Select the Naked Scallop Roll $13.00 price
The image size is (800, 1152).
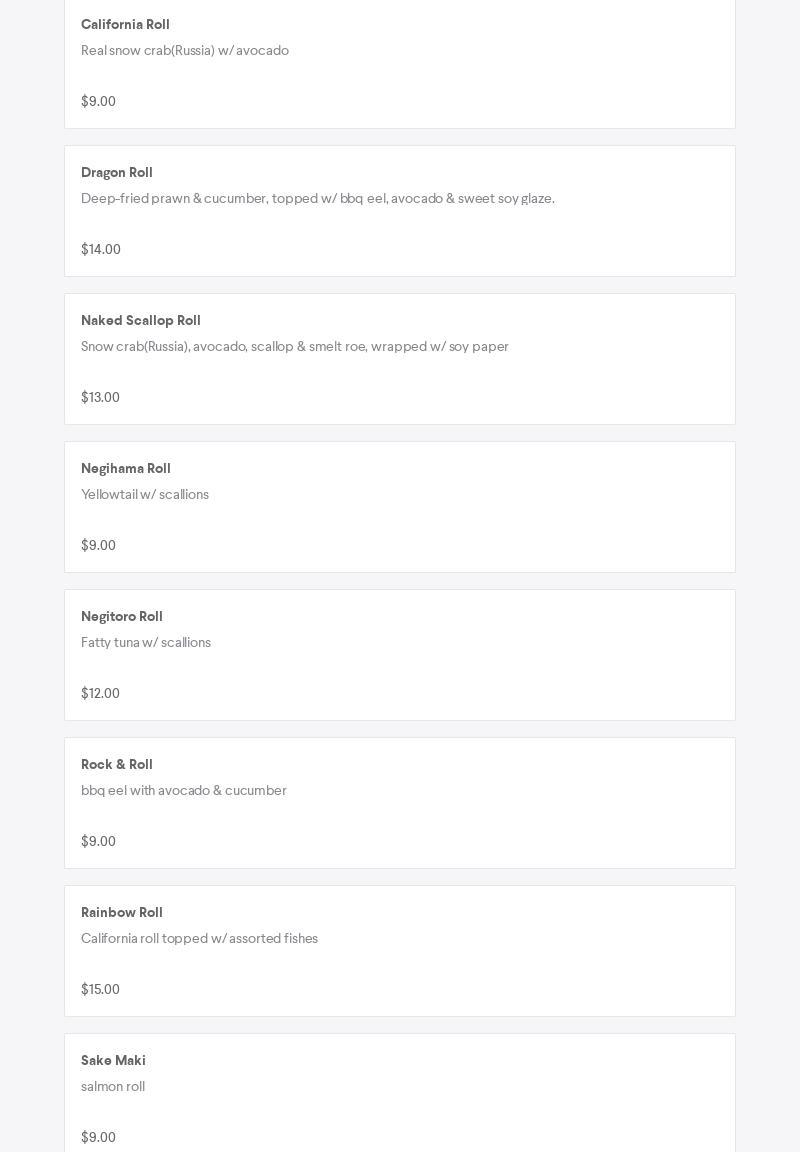(x=100, y=398)
